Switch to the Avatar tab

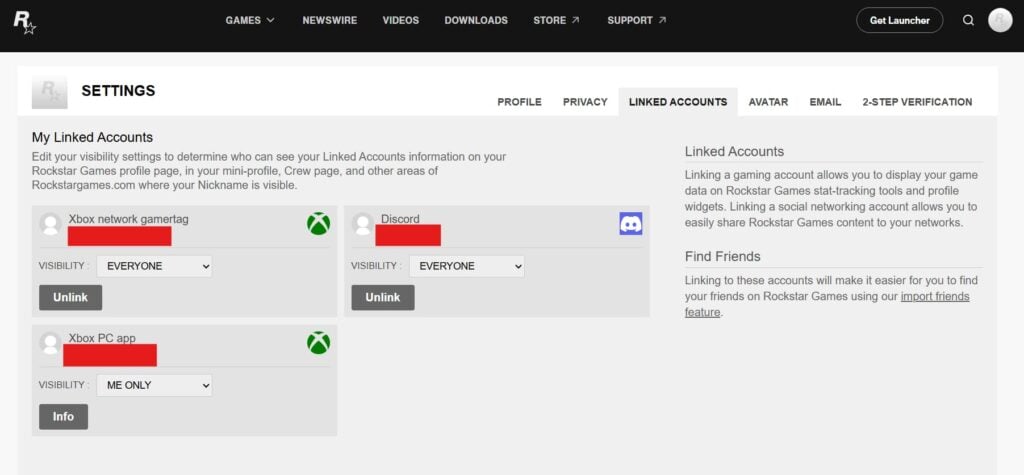point(768,102)
